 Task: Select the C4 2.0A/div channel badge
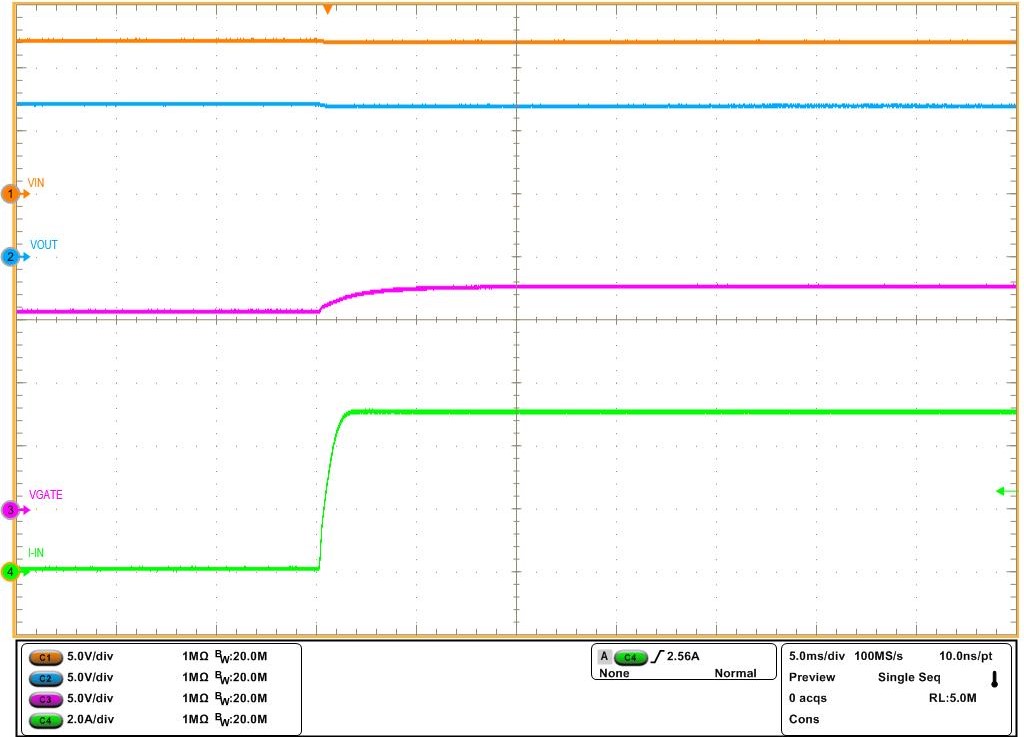point(45,719)
